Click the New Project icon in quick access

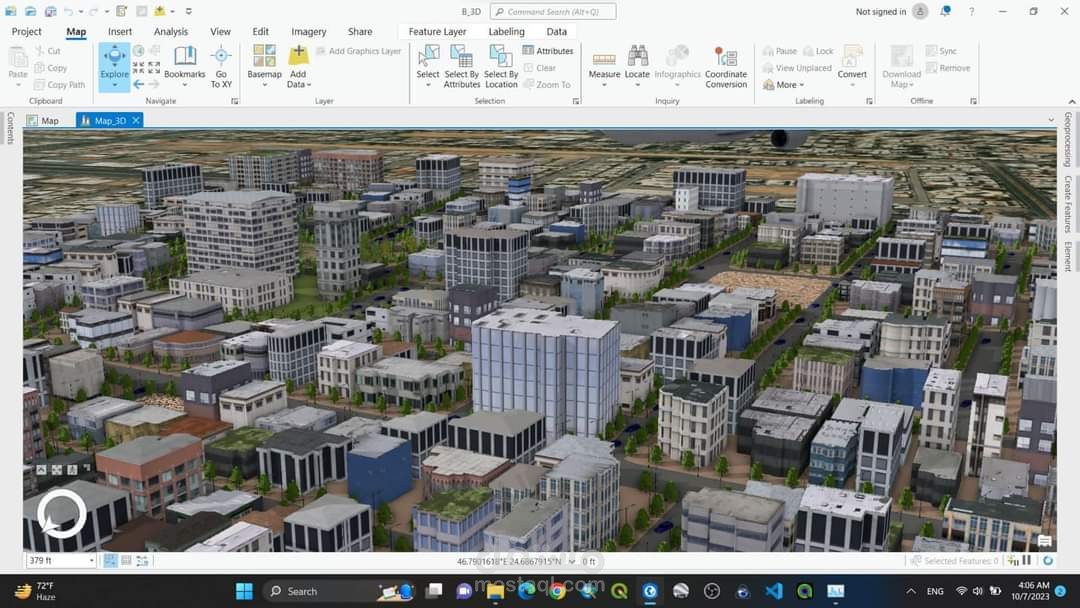pos(11,11)
